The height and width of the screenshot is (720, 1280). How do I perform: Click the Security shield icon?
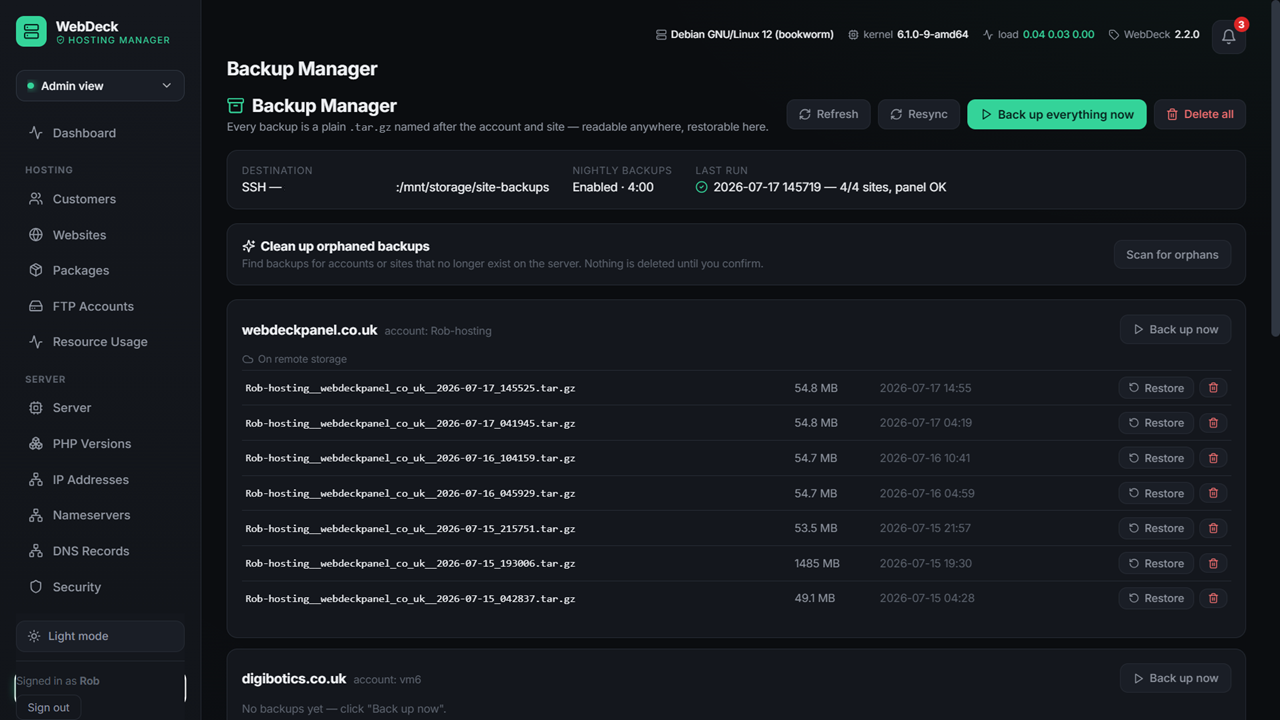click(x=36, y=587)
